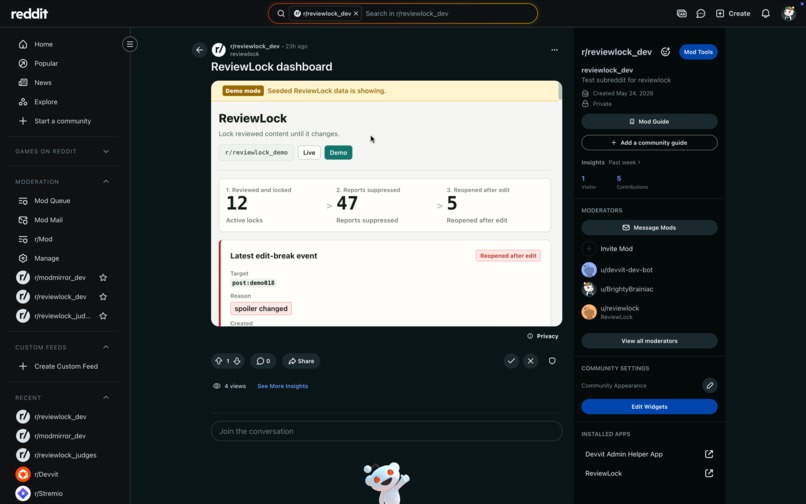Click the dashboard vertical scrollbar
Image resolution: width=806 pixels, height=504 pixels.
point(559,92)
